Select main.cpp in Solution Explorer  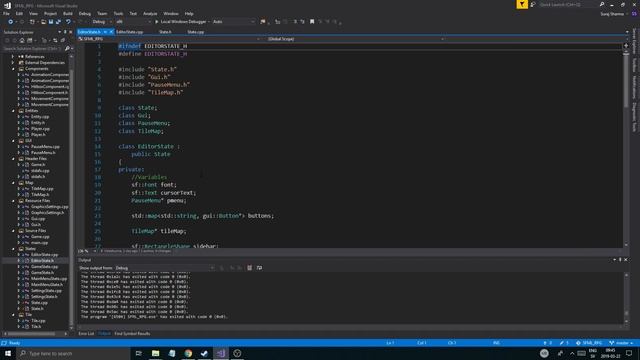tap(40, 242)
